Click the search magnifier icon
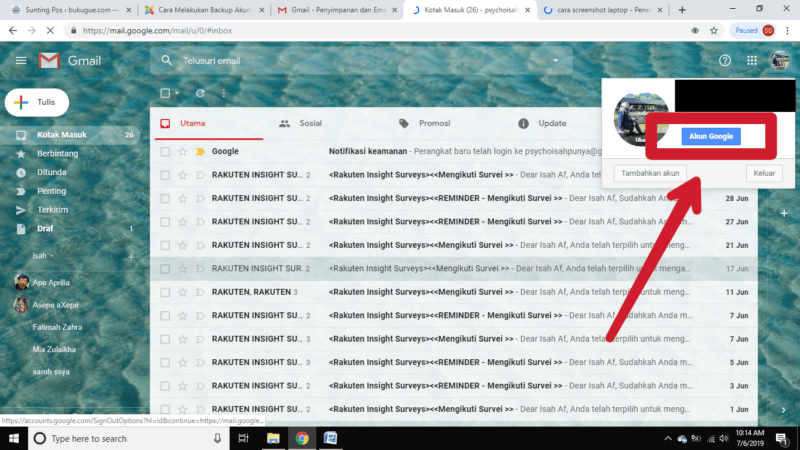The height and width of the screenshot is (450, 800). (166, 60)
